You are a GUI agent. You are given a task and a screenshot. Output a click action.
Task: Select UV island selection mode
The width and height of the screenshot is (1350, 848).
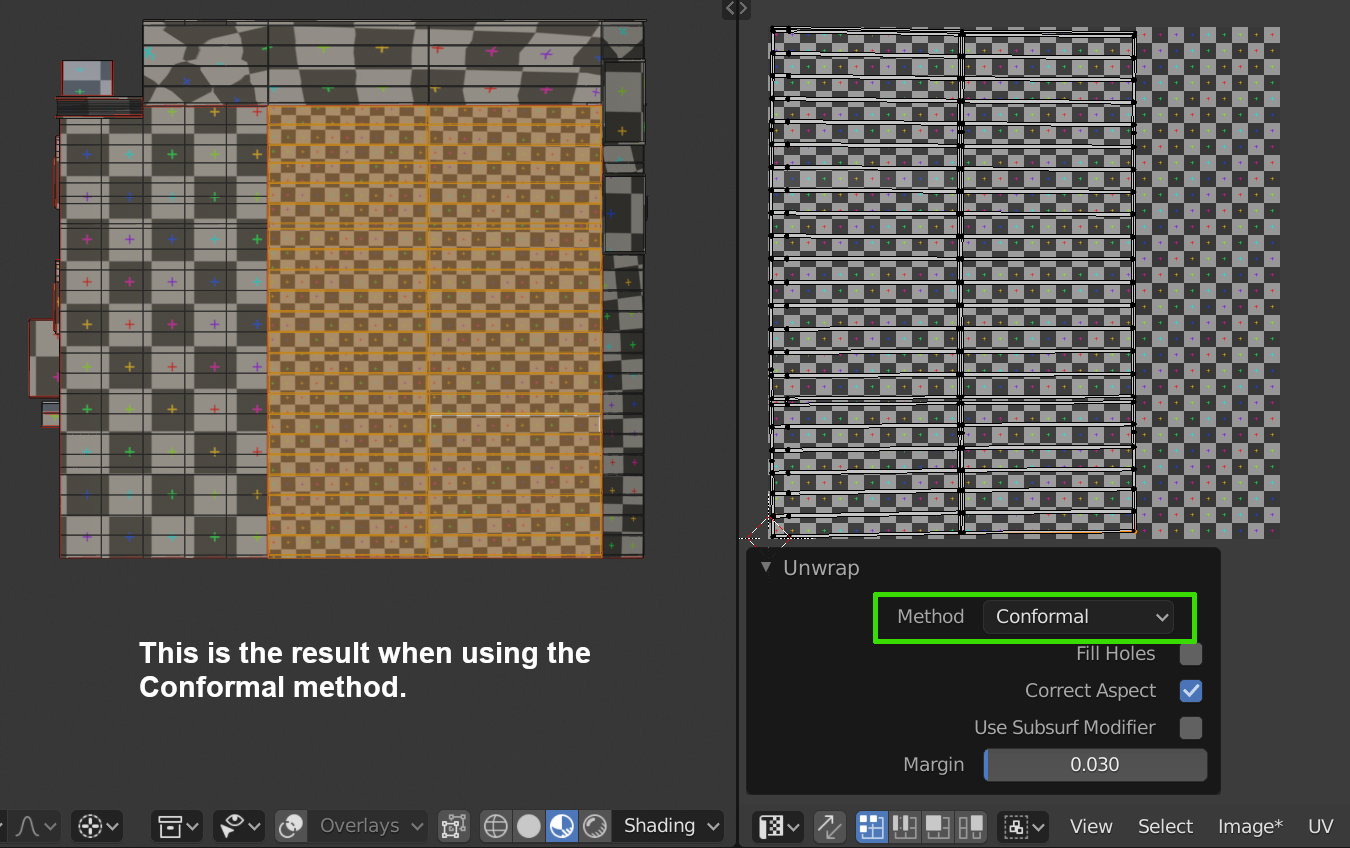(971, 827)
